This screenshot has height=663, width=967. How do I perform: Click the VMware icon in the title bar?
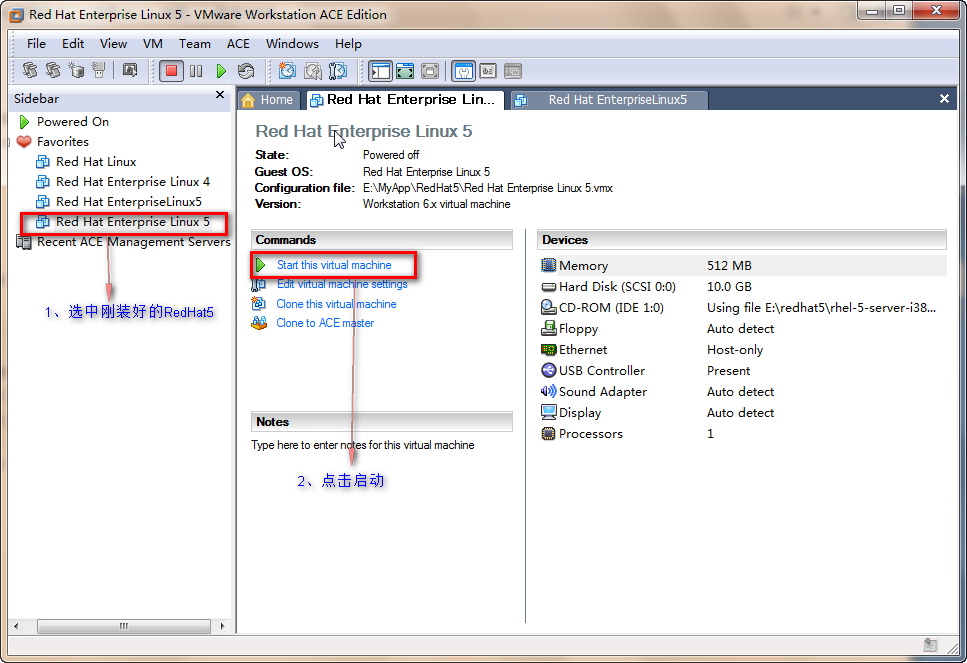click(17, 14)
